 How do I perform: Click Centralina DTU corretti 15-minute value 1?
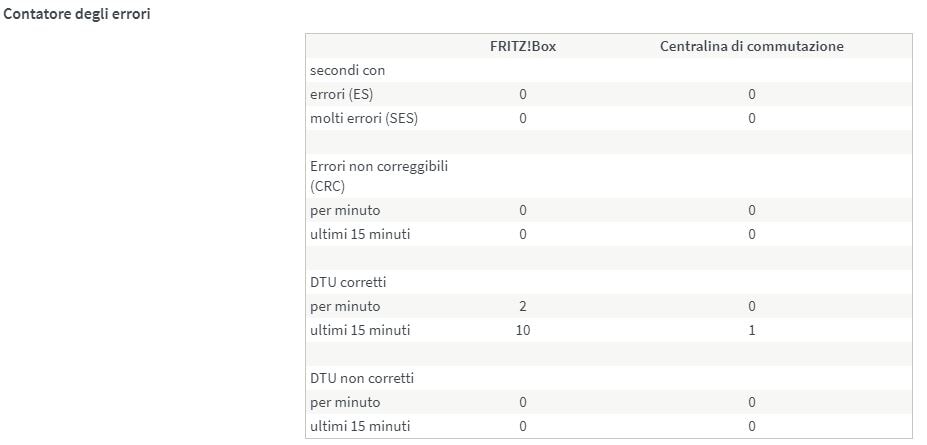(751, 330)
